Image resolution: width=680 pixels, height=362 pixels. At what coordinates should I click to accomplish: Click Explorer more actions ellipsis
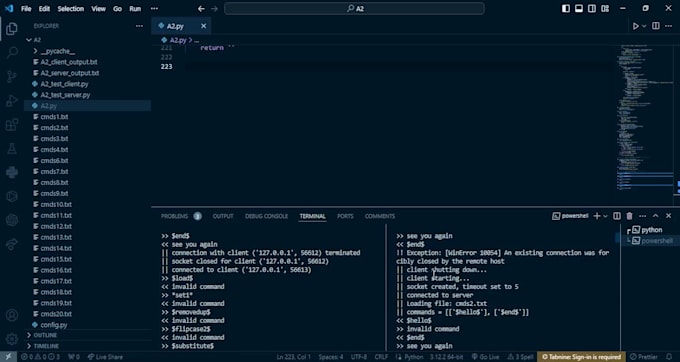coord(139,26)
